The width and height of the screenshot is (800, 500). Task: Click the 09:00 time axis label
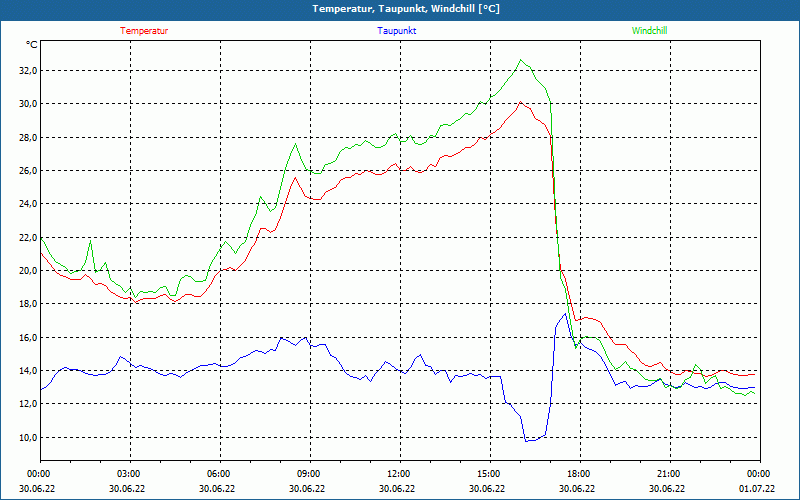308,474
